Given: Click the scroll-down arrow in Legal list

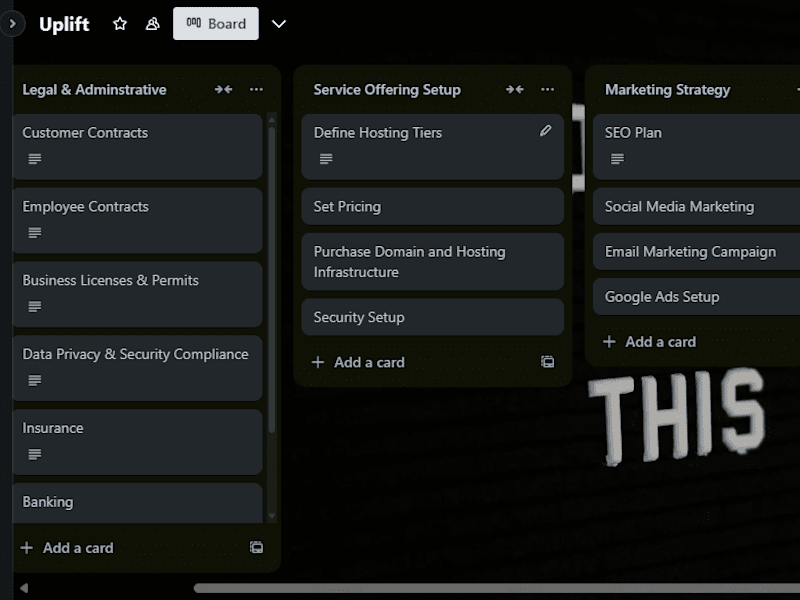Looking at the screenshot, I should 272,516.
